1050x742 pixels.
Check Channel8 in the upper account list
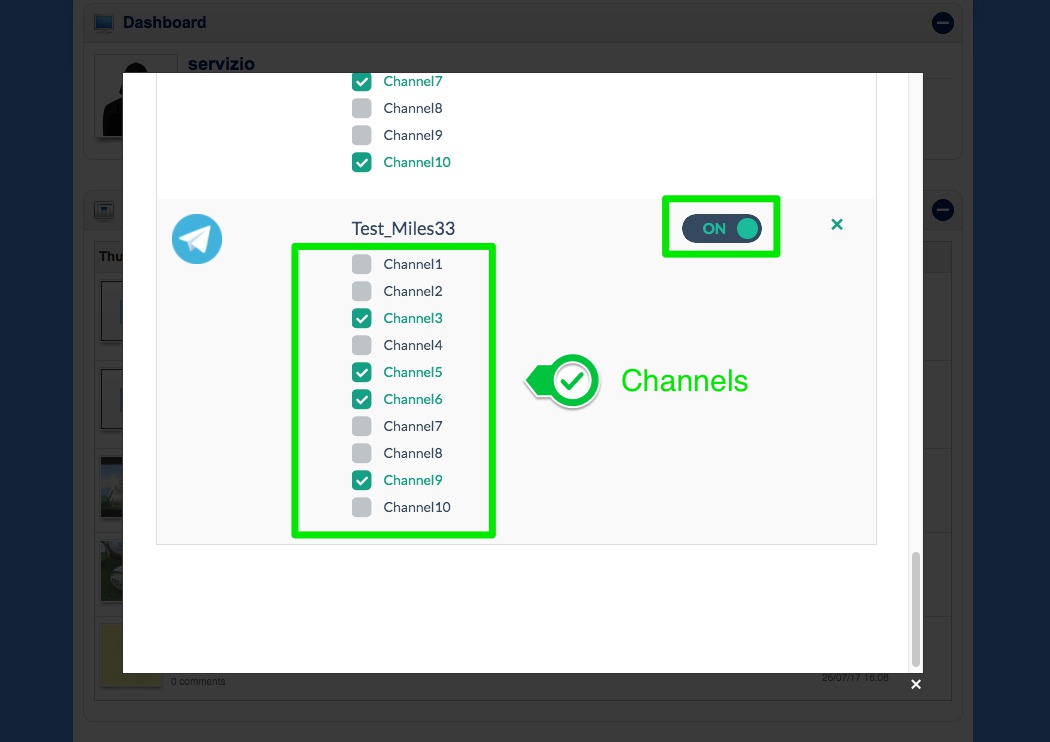pyautogui.click(x=362, y=109)
